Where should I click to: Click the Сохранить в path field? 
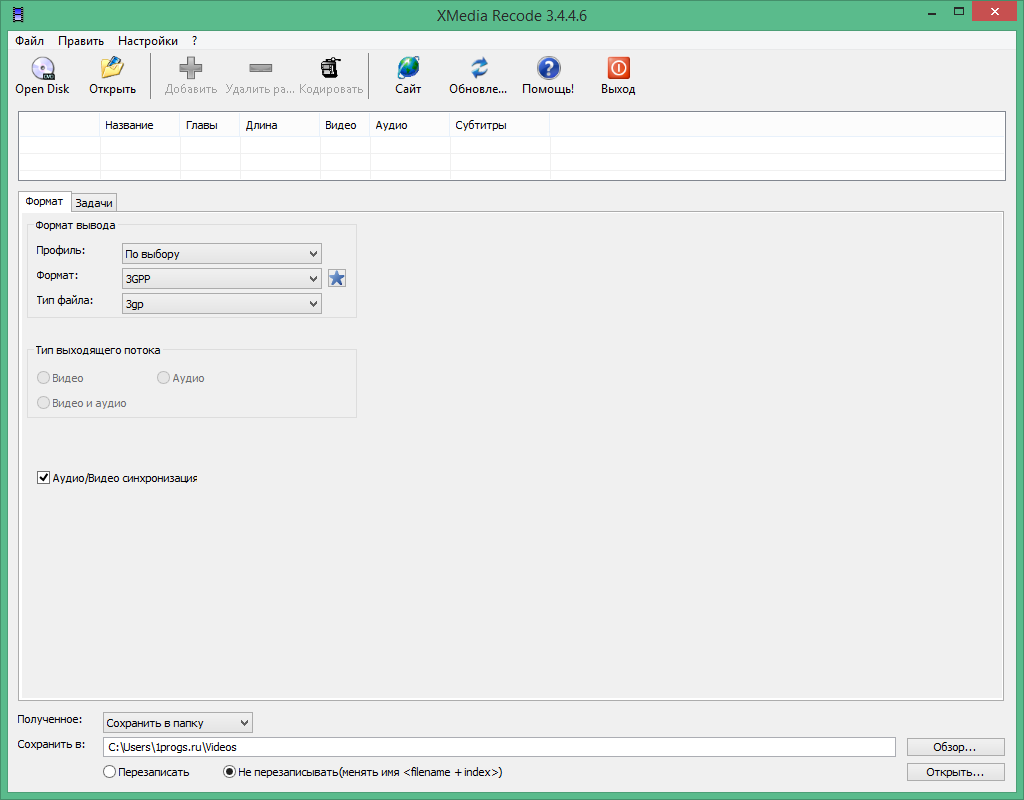point(499,747)
